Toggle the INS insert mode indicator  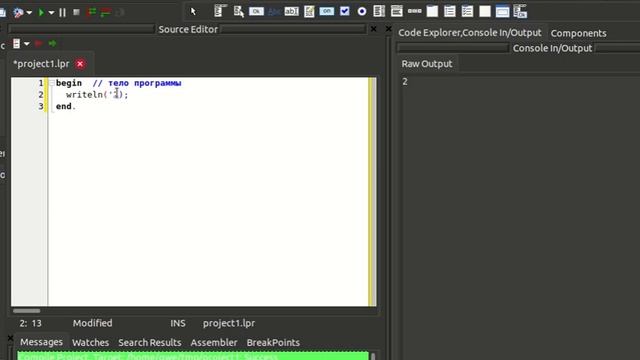point(178,323)
